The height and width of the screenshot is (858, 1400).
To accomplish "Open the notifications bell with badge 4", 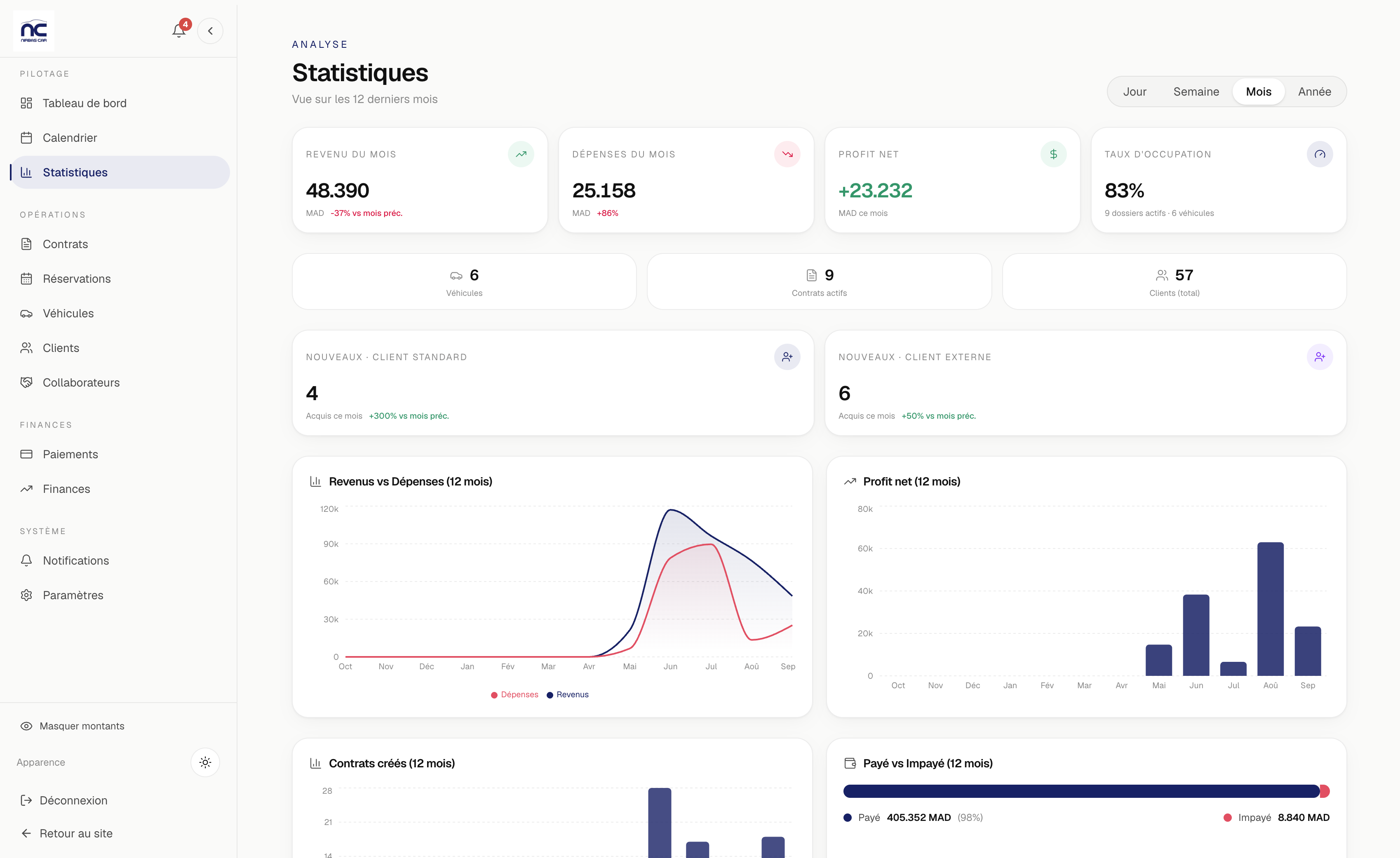I will pos(179,30).
